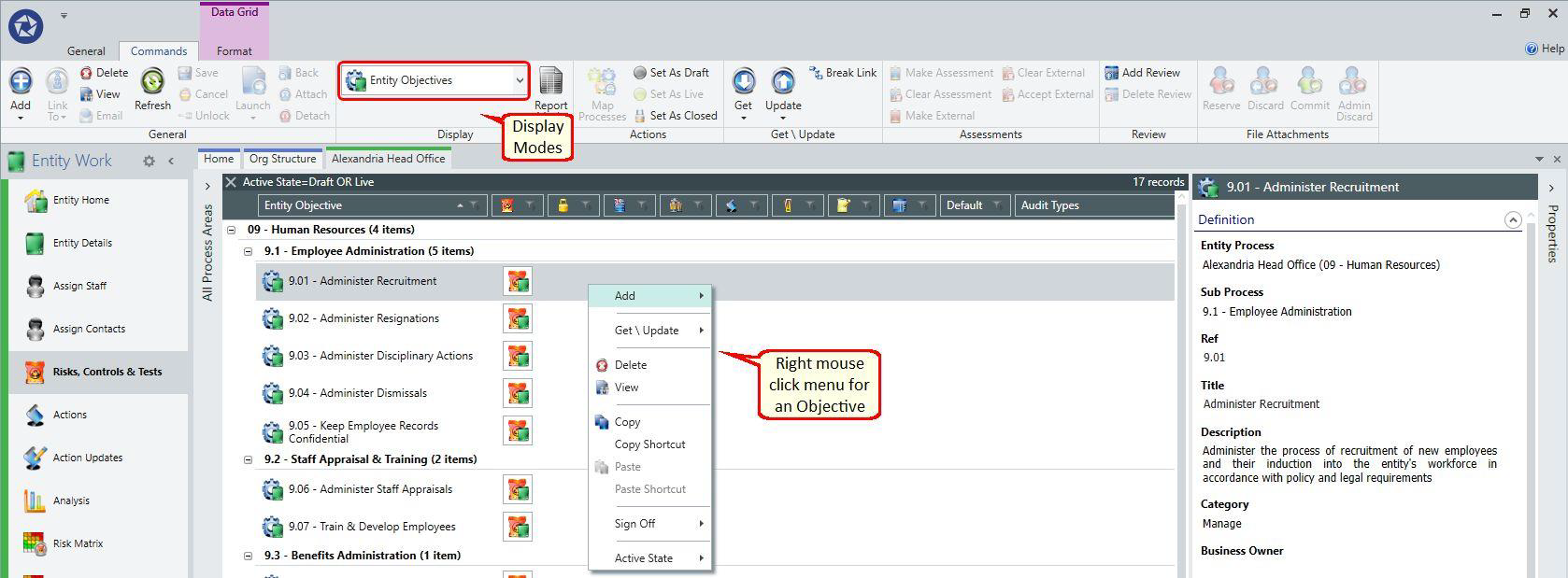Collapse the 9.2 Staff Appraisal & Training group
The width and height of the screenshot is (1568, 578).
tap(249, 459)
